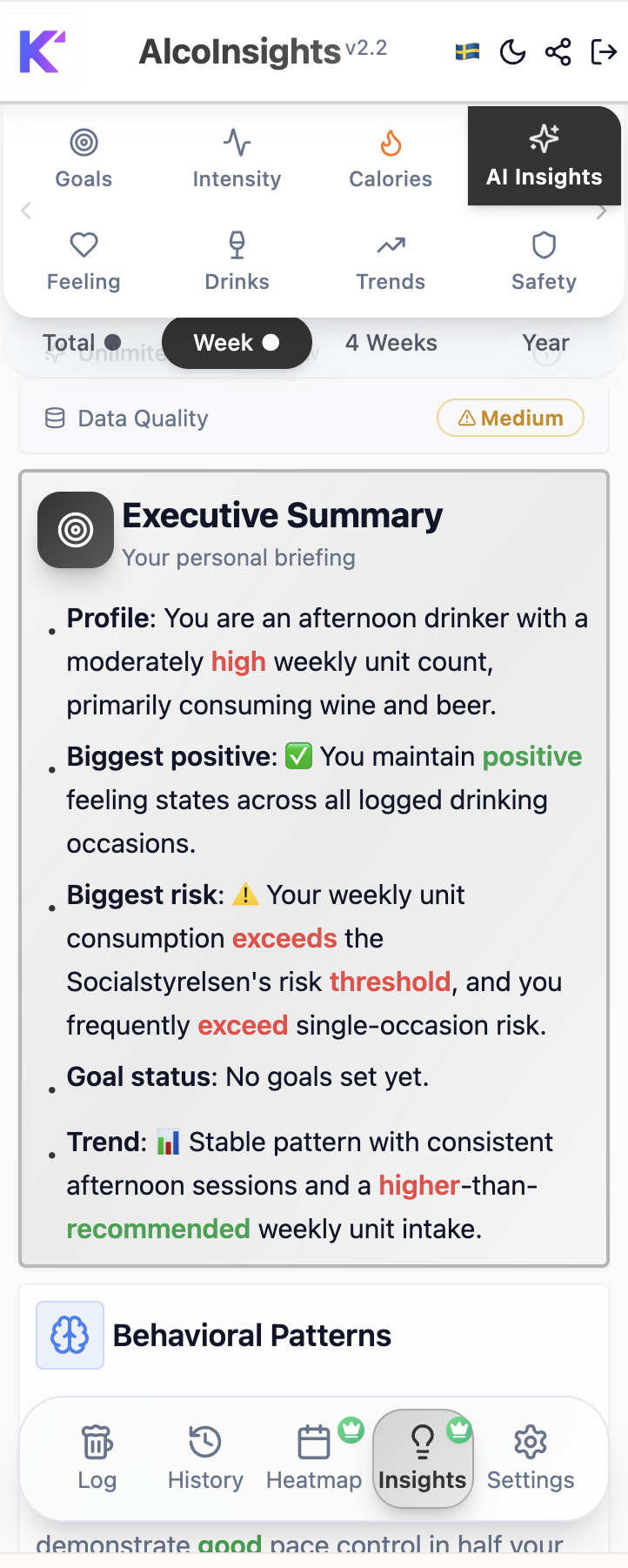Screen dimensions: 628x1568
Task: Select the Week pill selector
Action: [237, 342]
